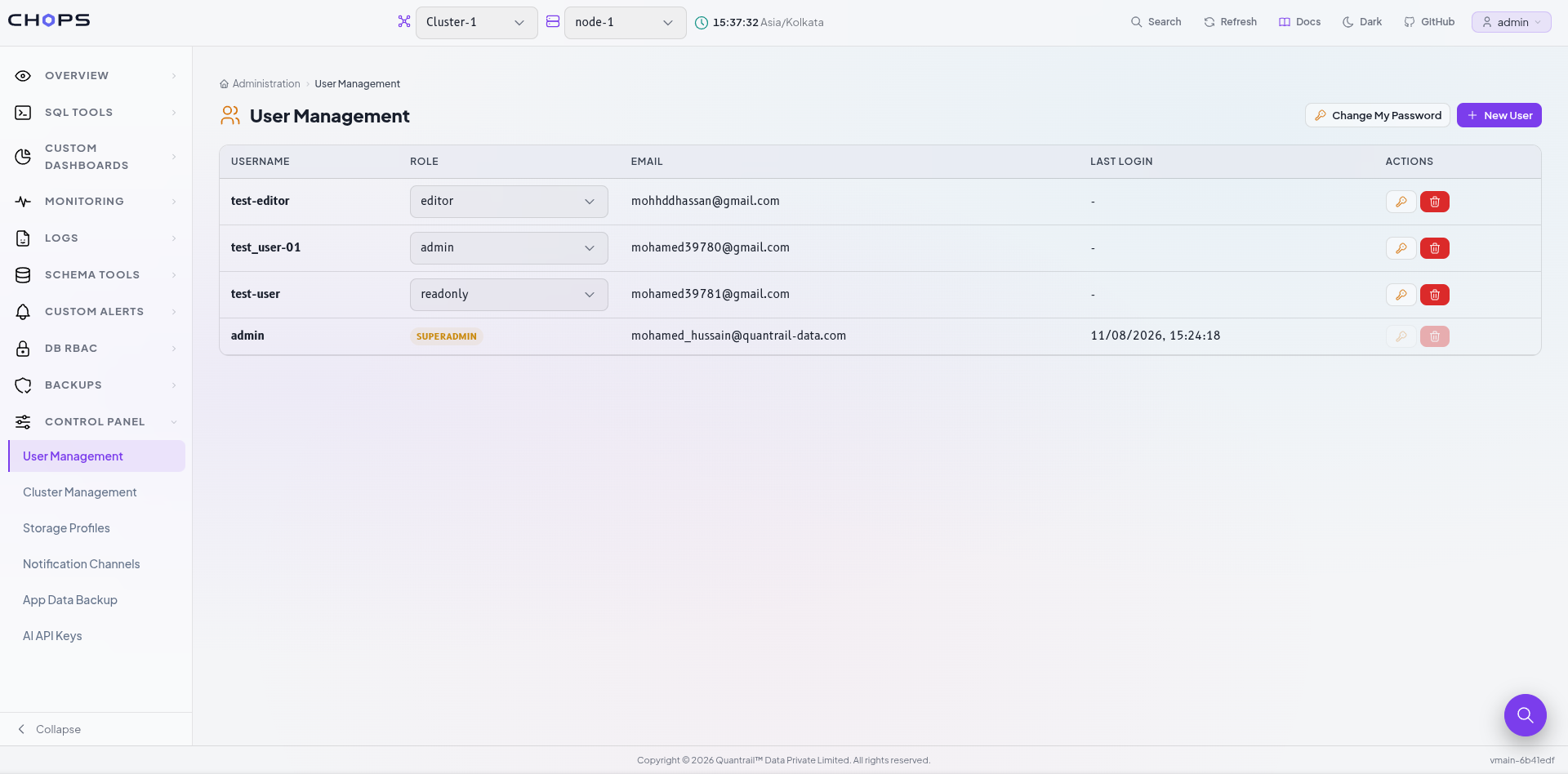Image resolution: width=1568 pixels, height=774 pixels.
Task: Open AI API Keys page
Action: click(x=52, y=636)
